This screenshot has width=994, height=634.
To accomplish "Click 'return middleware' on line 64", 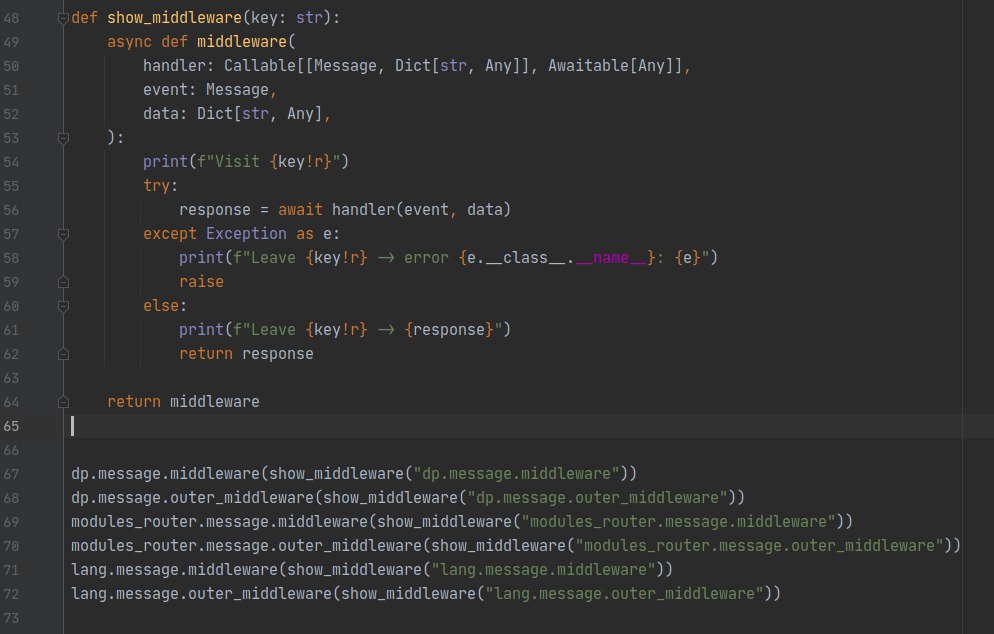I will coord(183,402).
